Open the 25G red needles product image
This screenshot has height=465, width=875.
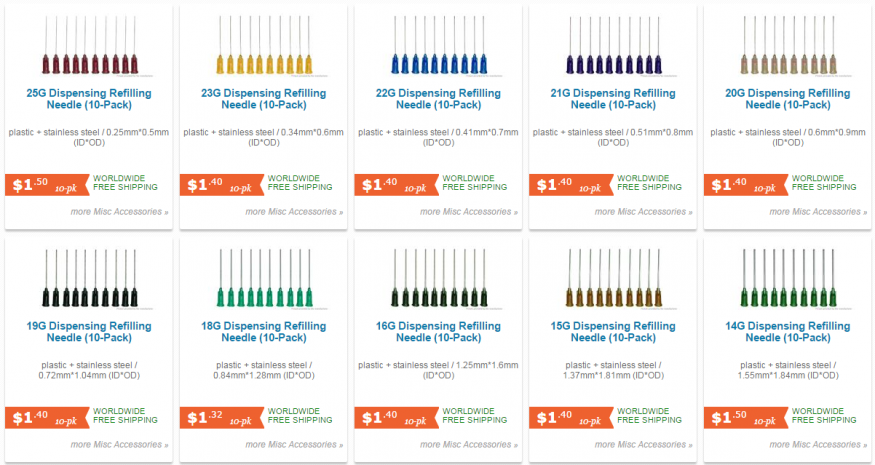click(89, 46)
